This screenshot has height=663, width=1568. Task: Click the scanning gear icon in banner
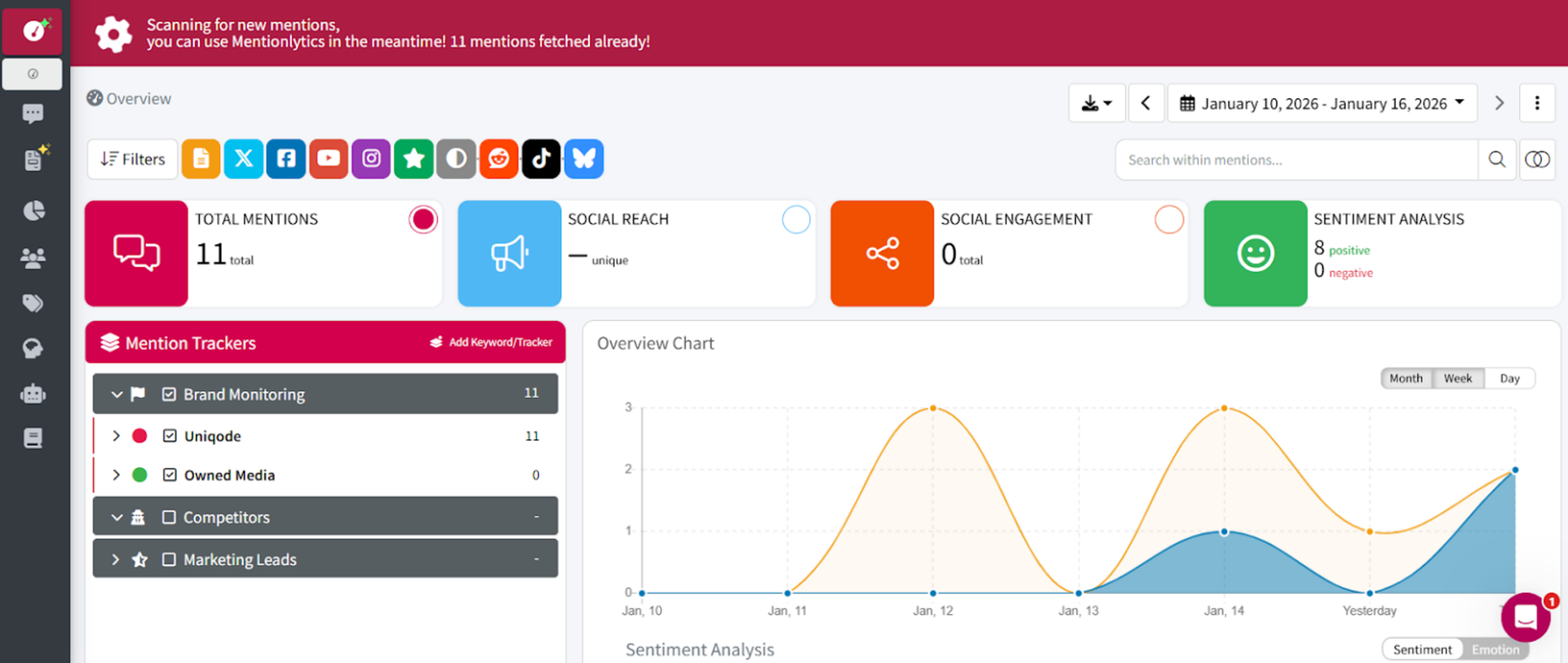coord(113,34)
